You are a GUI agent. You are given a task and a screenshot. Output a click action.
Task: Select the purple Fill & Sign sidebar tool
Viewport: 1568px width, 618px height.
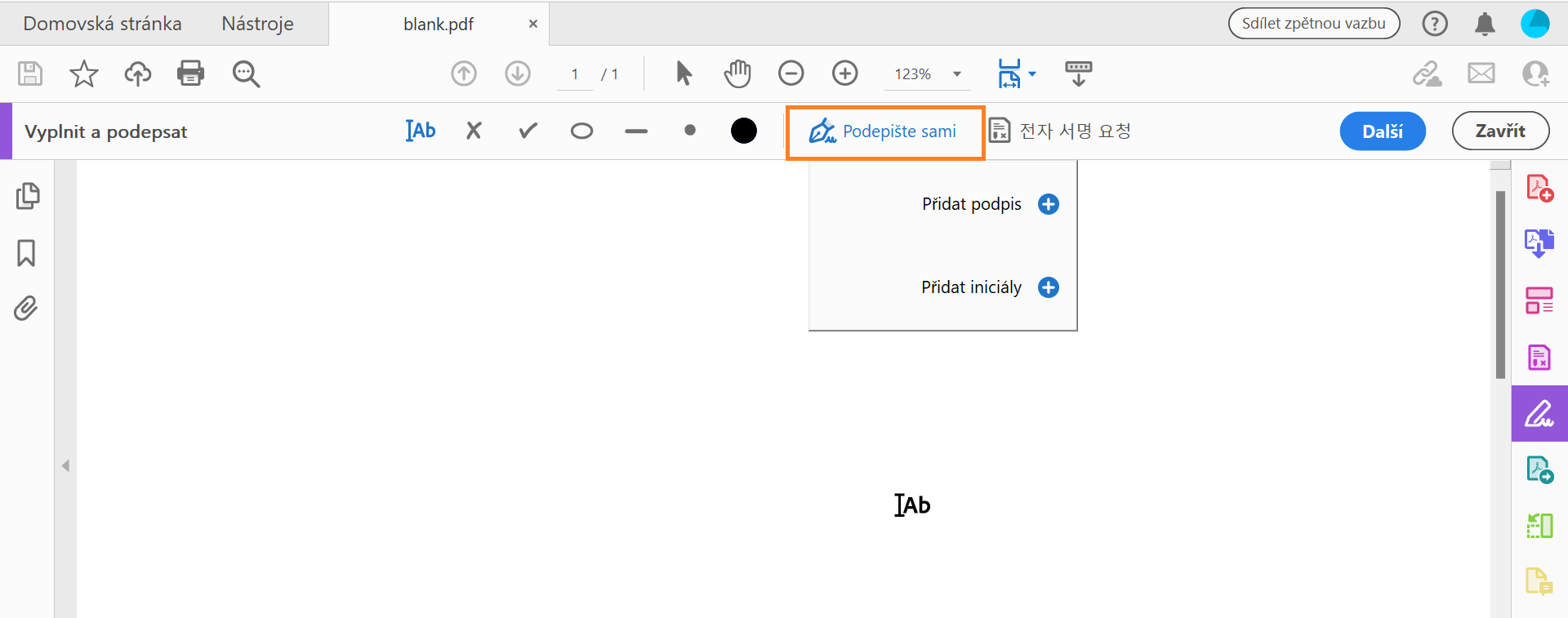1539,414
